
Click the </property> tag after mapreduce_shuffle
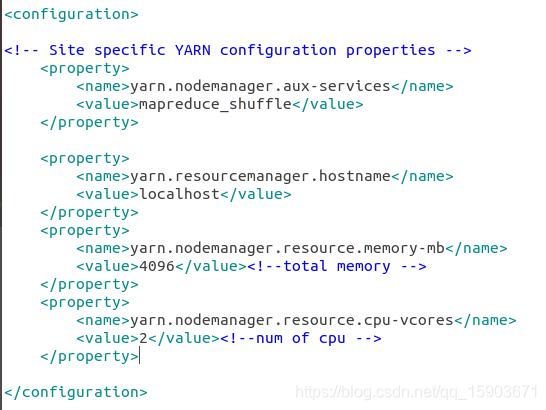[89, 123]
